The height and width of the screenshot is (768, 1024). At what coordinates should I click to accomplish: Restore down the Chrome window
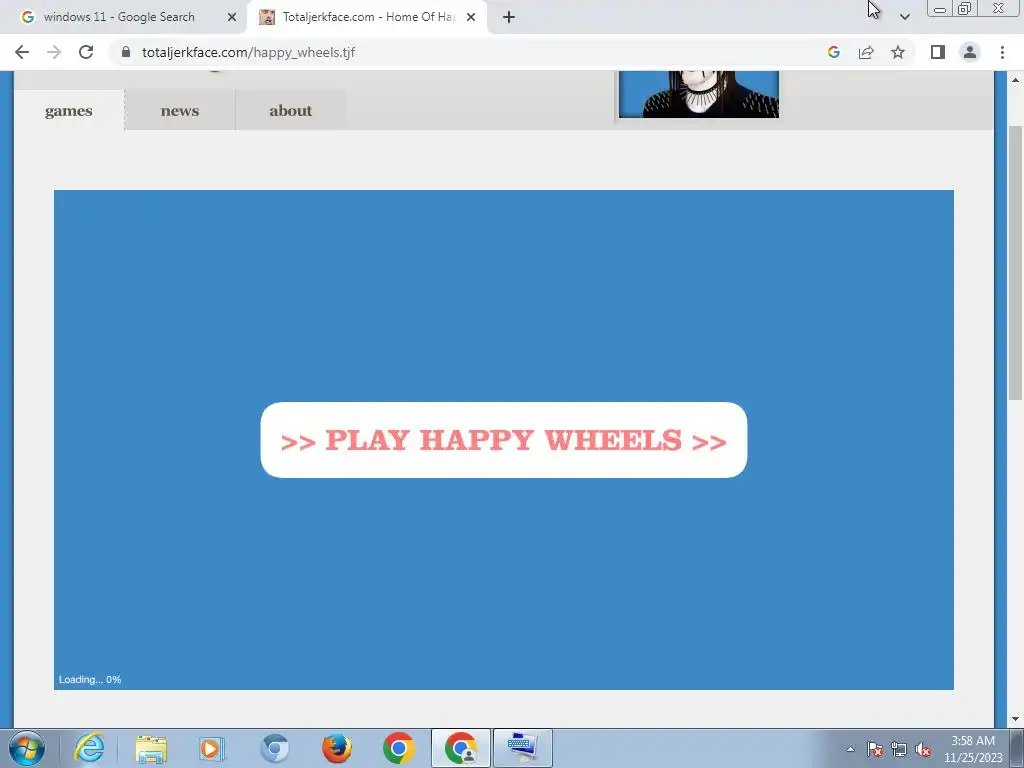[x=965, y=8]
